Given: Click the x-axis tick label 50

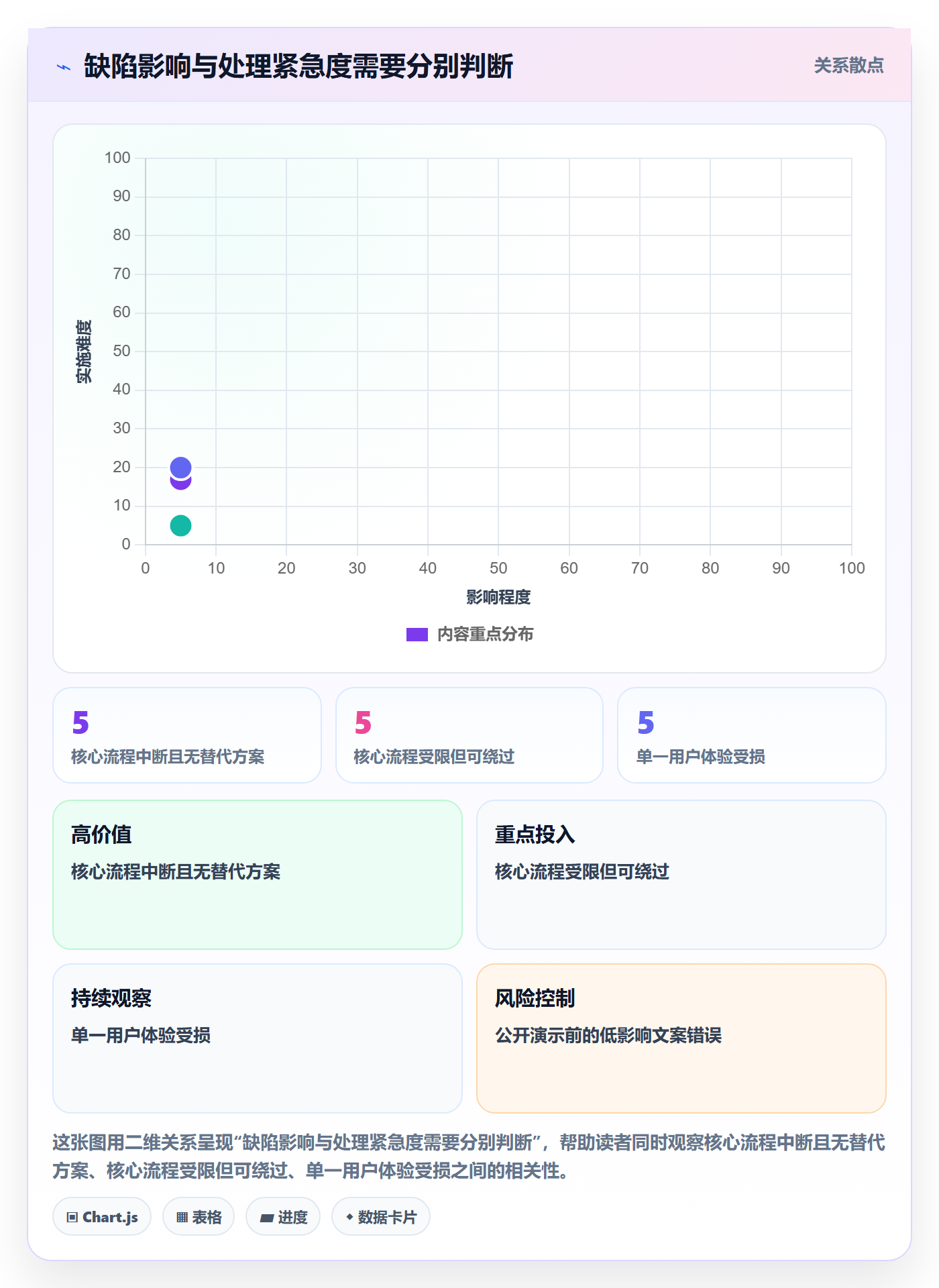Looking at the screenshot, I should [x=498, y=568].
